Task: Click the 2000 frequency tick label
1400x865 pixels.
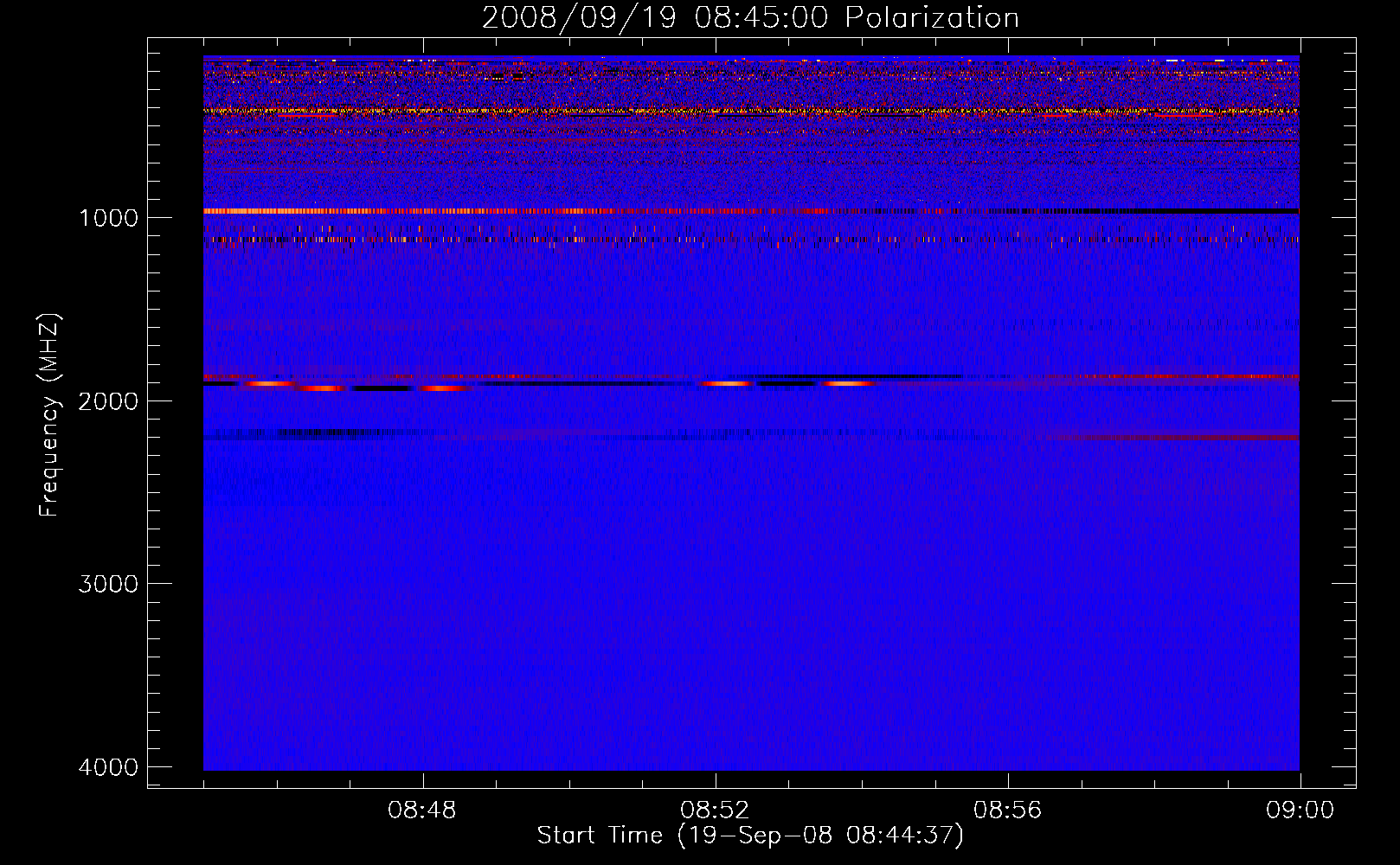Action: (108, 400)
